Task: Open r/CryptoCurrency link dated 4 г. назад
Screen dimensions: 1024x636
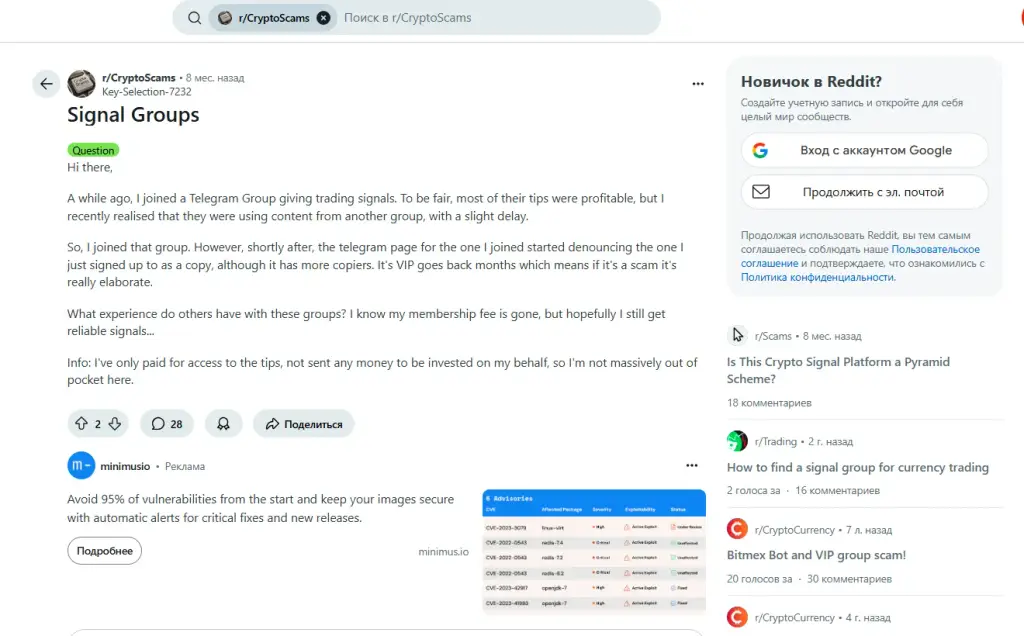Action: (794, 618)
